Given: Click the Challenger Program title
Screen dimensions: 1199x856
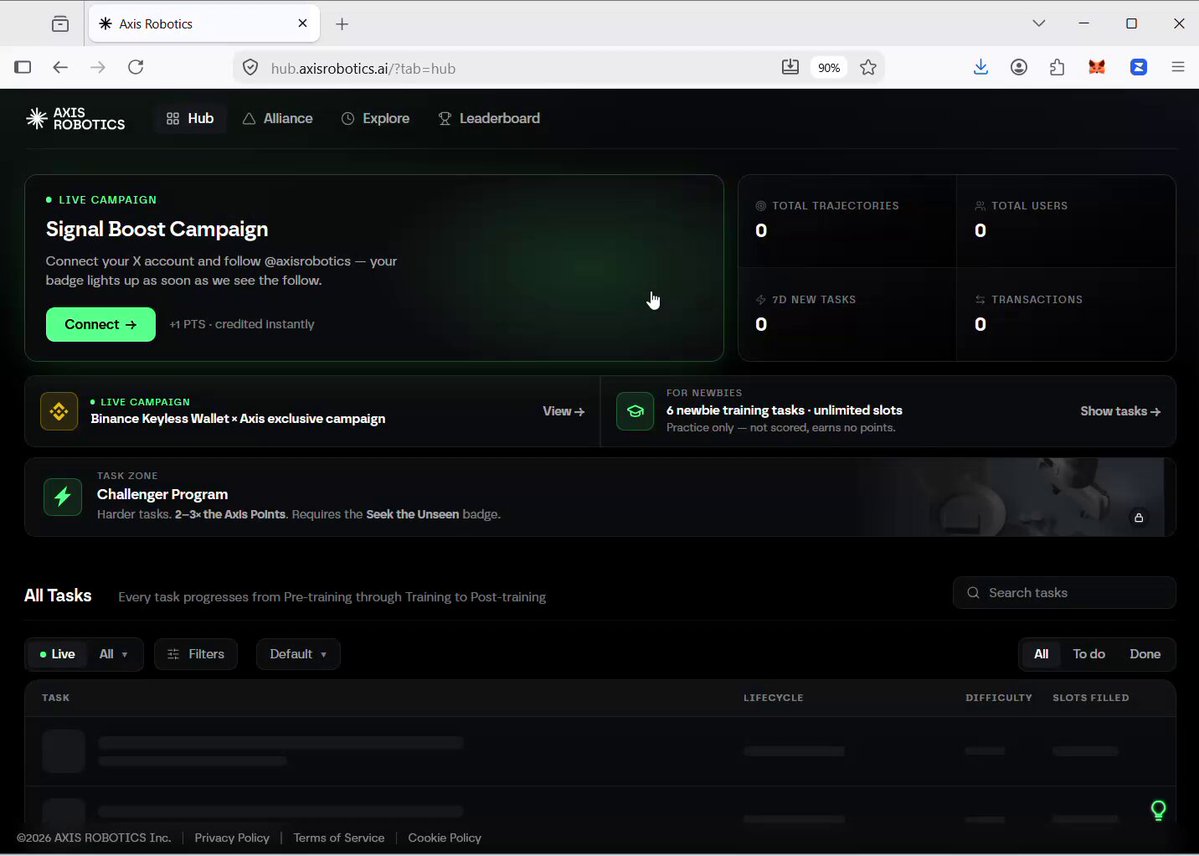Looking at the screenshot, I should 162,494.
